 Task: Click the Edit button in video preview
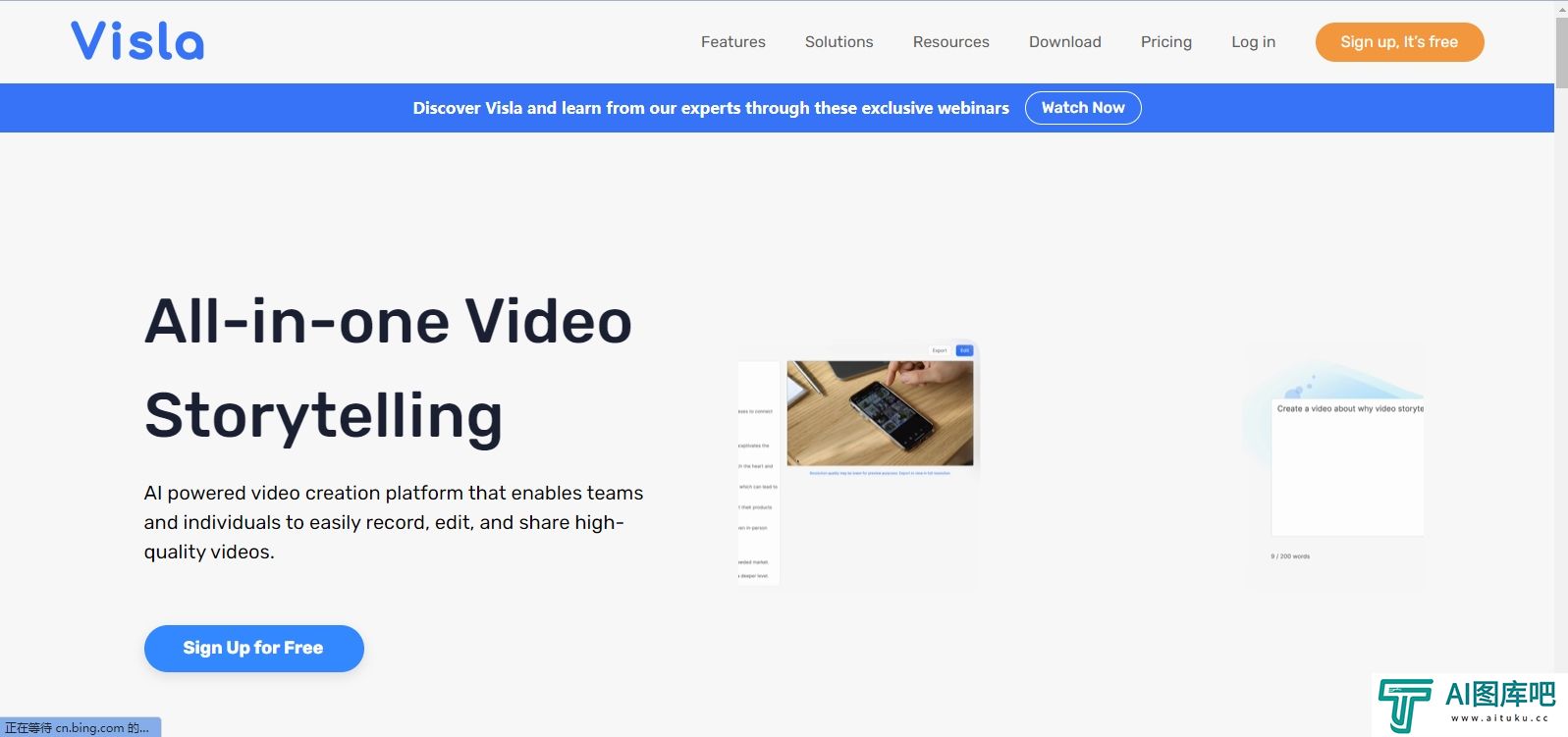click(964, 350)
